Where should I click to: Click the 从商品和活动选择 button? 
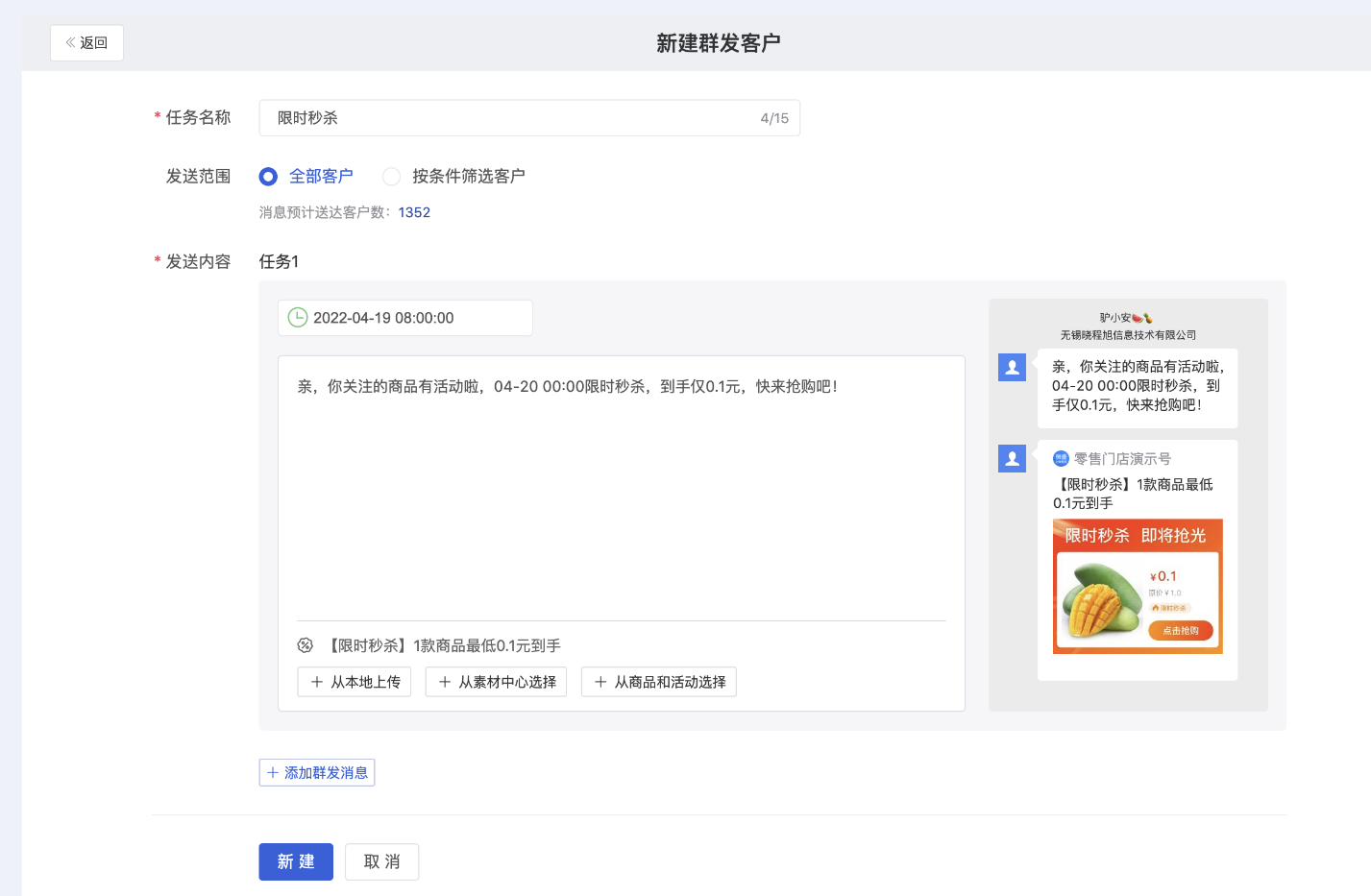(x=659, y=682)
